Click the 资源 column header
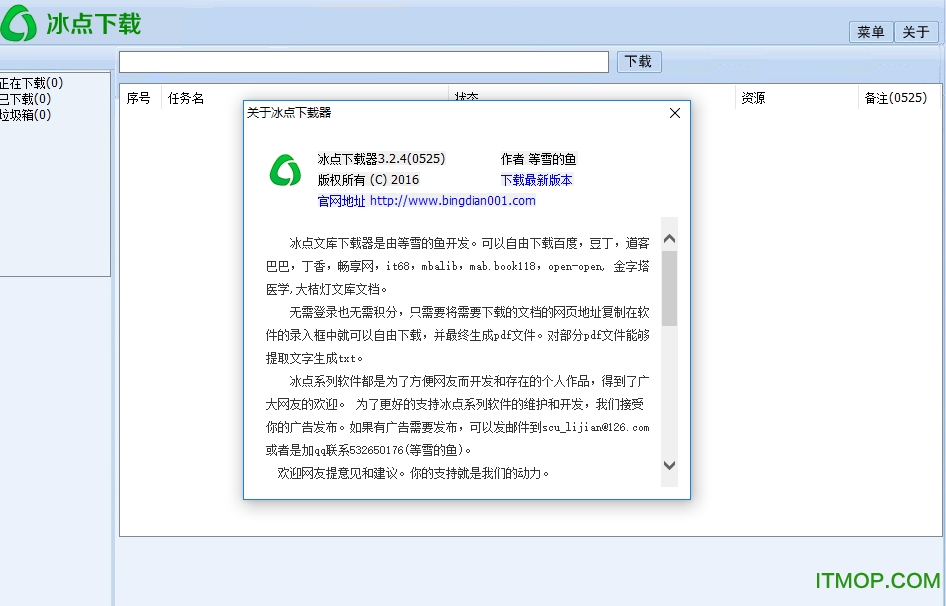The height and width of the screenshot is (606, 946). point(752,98)
